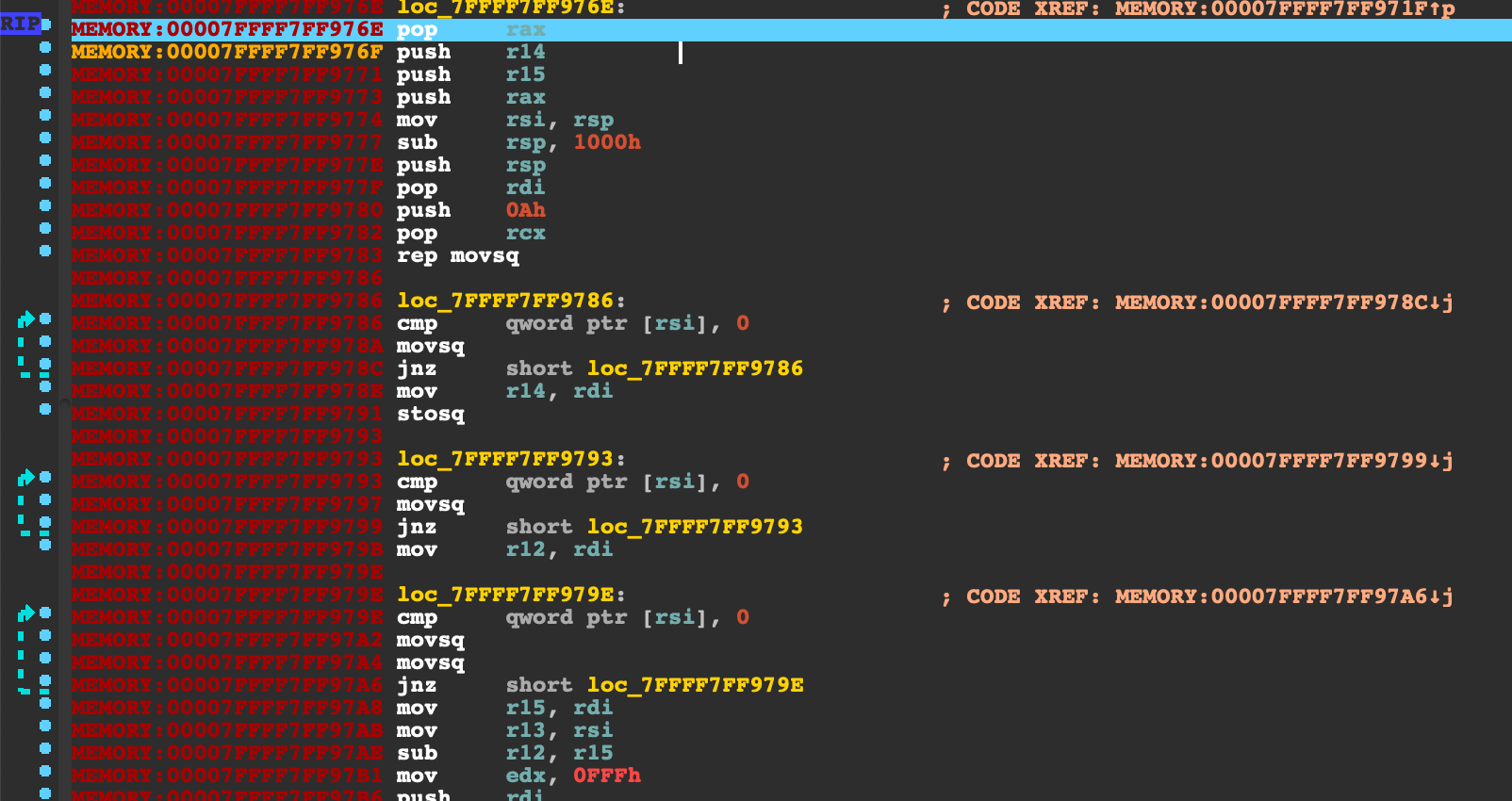1512x801 pixels.
Task: Toggle breakpoint dot beside mov r13, rsi
Action: (x=45, y=726)
